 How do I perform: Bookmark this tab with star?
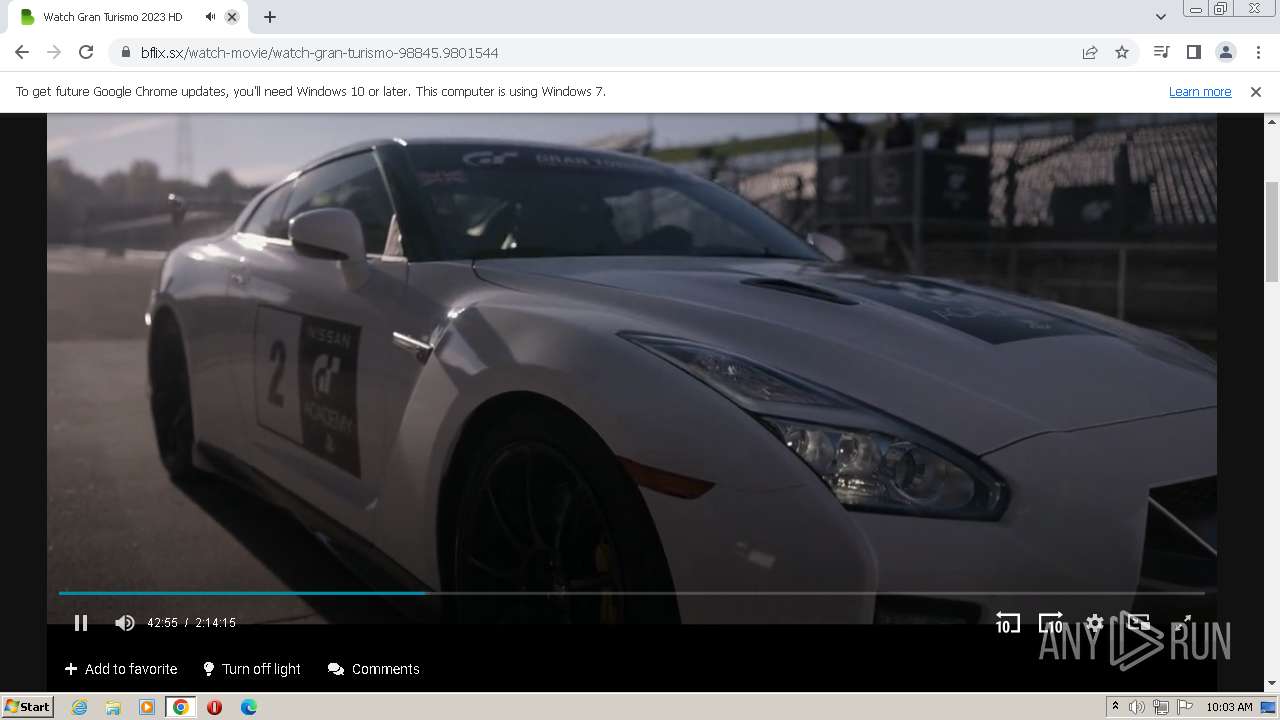pyautogui.click(x=1122, y=52)
